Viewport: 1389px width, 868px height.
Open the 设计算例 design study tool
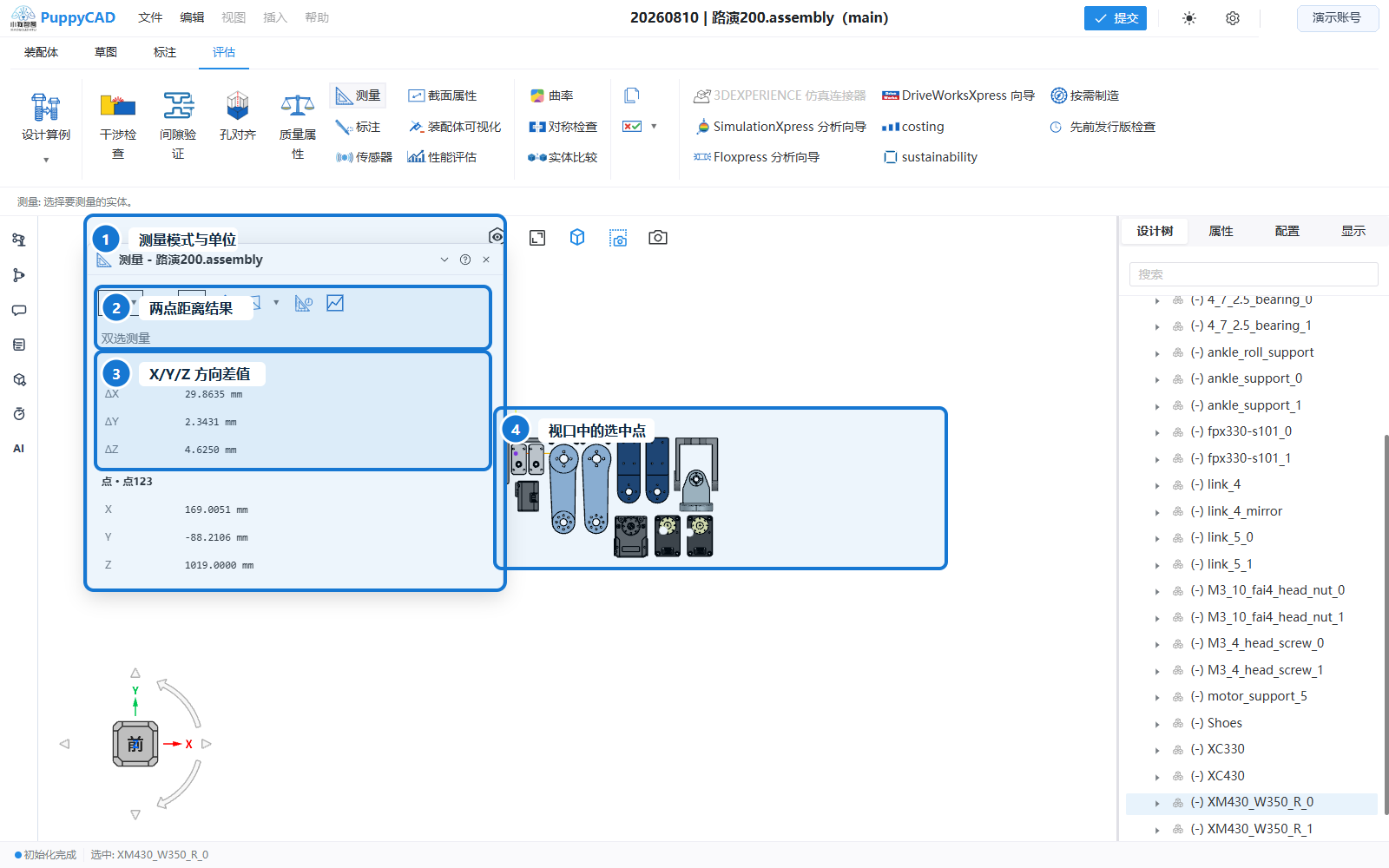point(46,117)
